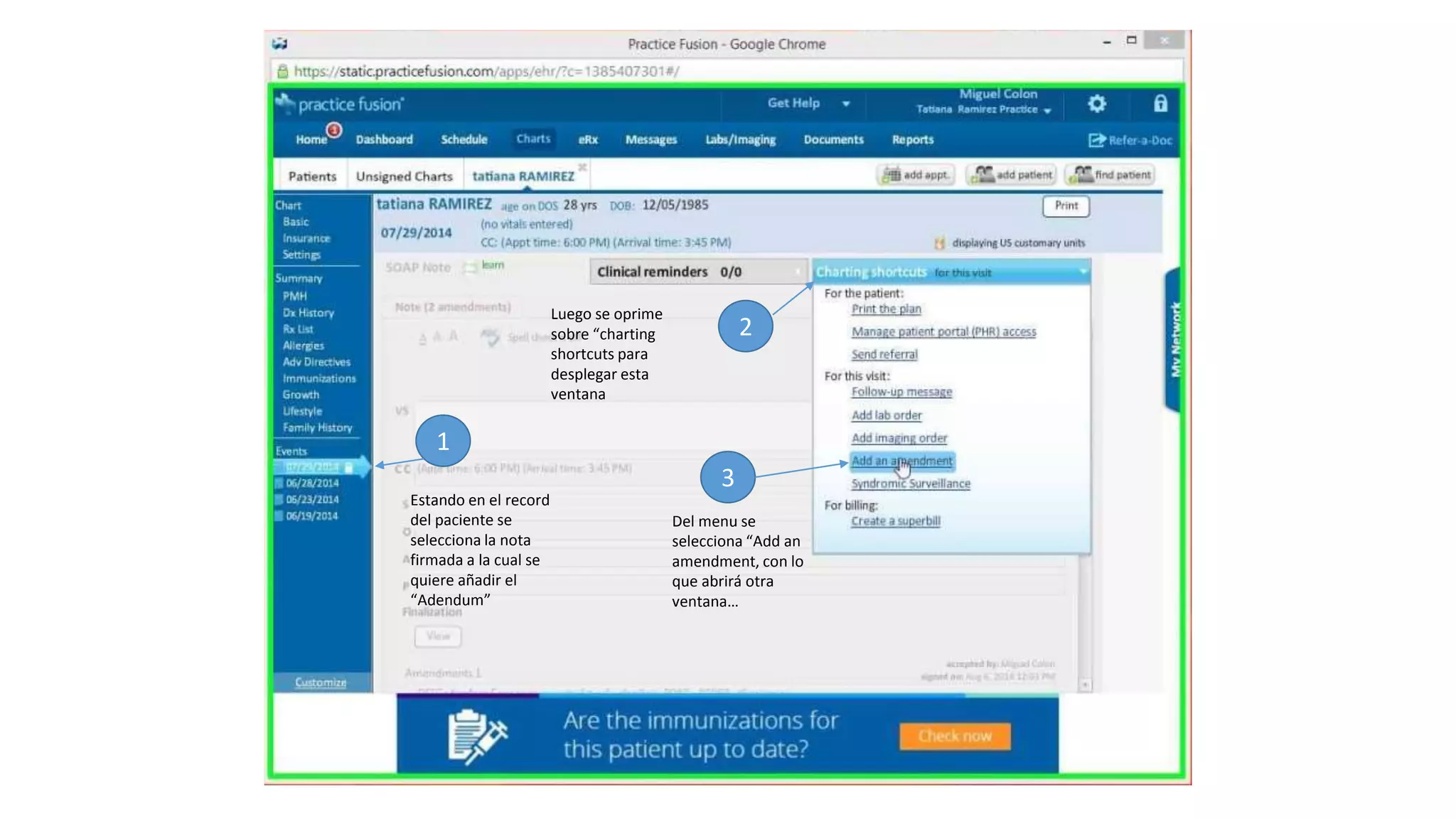Open Tatiana Ramirez Practice account dropdown
The width and height of the screenshot is (1456, 819).
[1047, 110]
